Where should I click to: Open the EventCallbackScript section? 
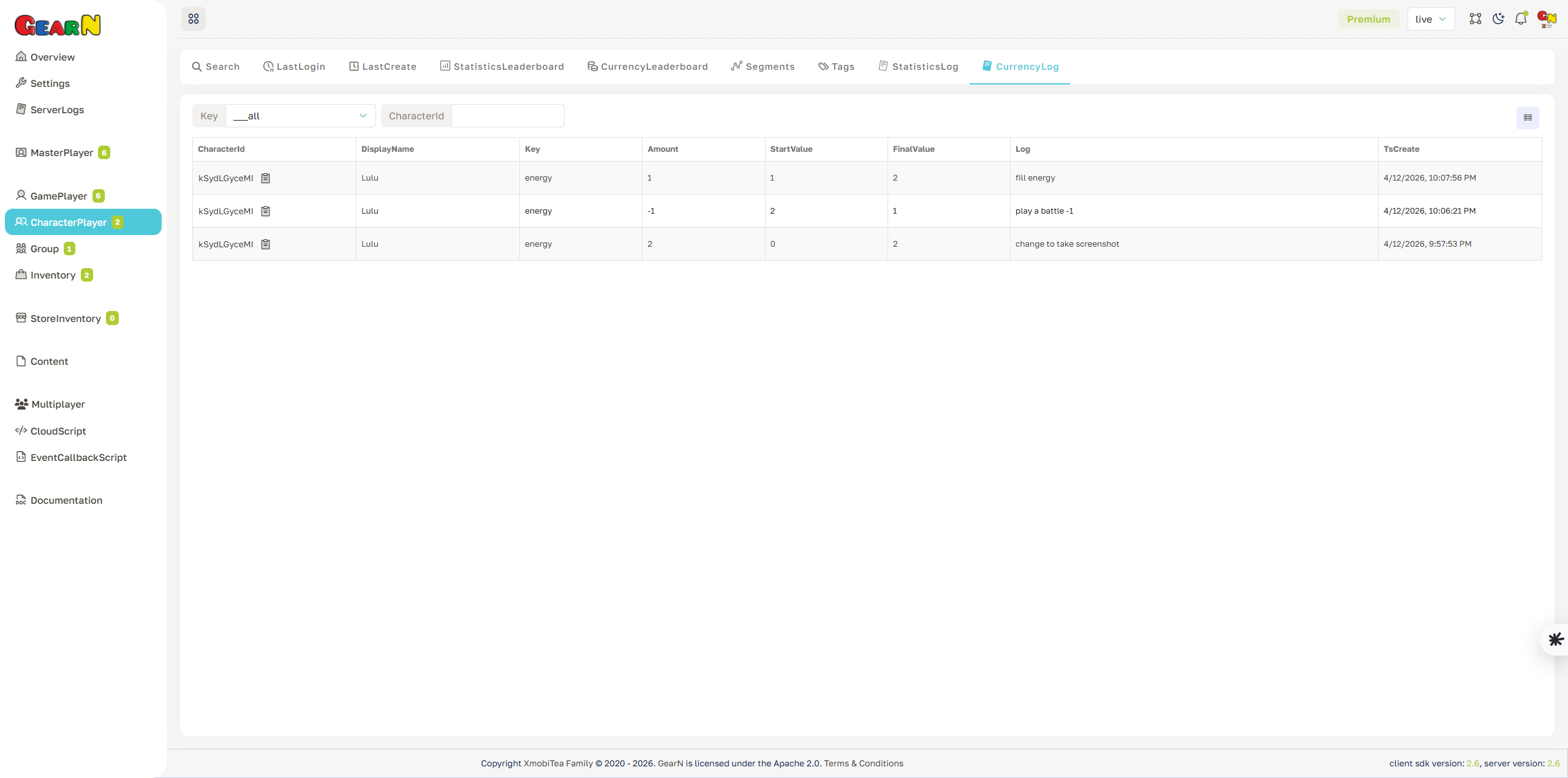tap(78, 457)
